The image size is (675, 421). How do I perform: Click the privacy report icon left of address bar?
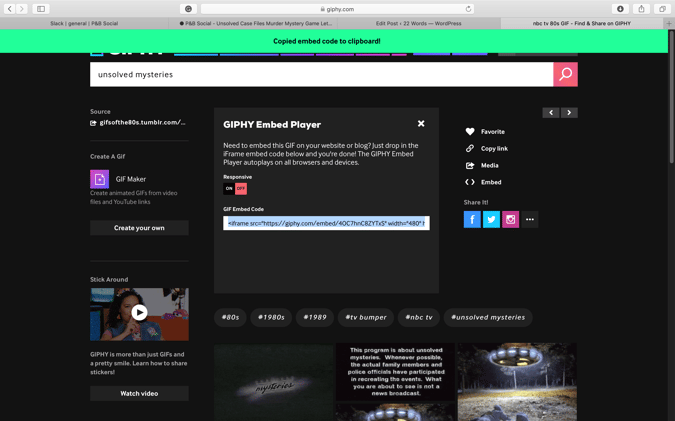[188, 9]
